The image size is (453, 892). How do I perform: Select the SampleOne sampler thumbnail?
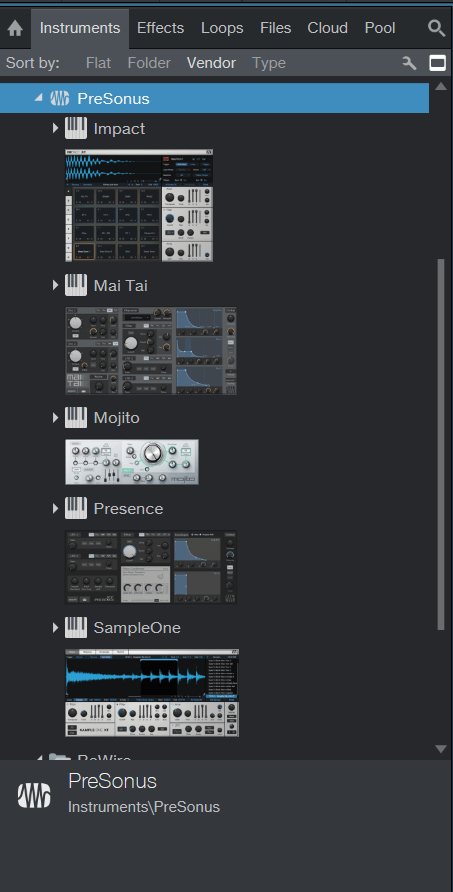tap(152, 693)
